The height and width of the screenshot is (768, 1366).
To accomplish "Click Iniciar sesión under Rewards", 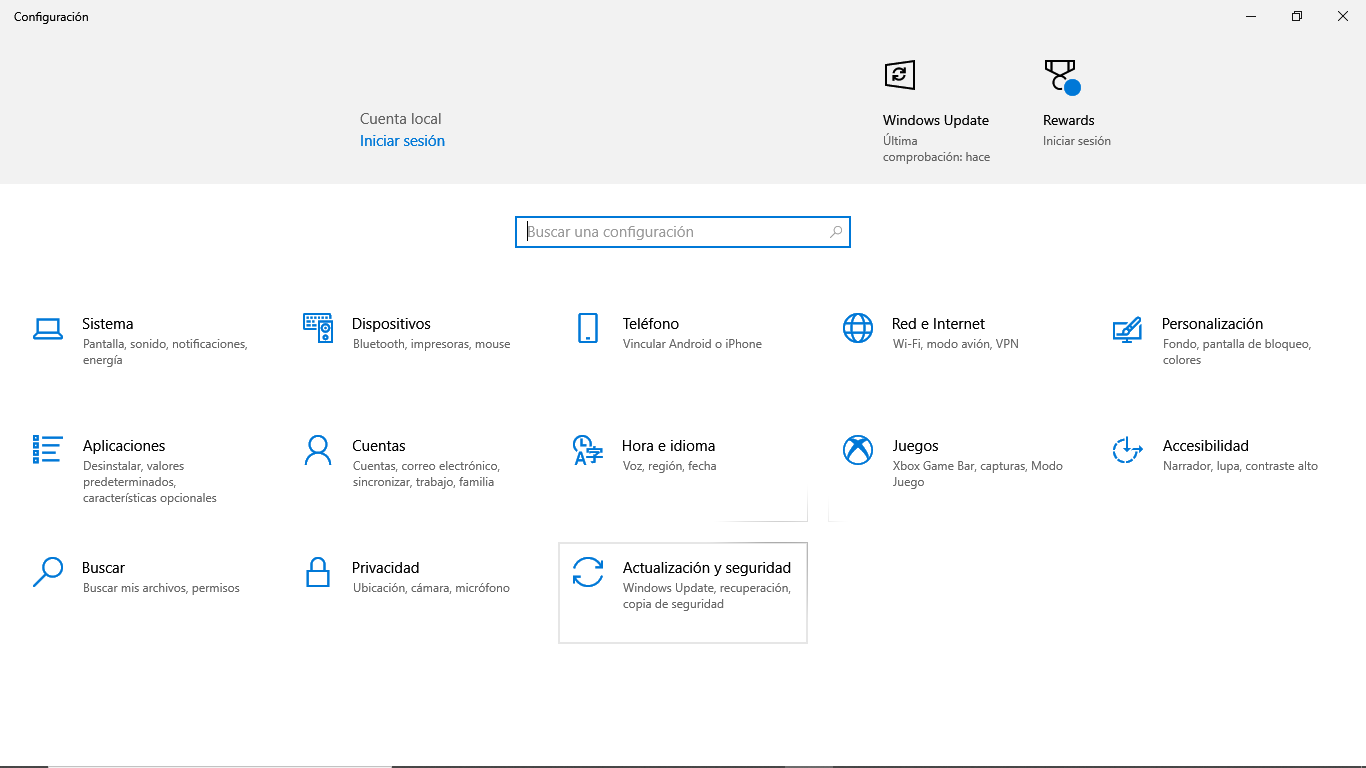I will (1077, 141).
